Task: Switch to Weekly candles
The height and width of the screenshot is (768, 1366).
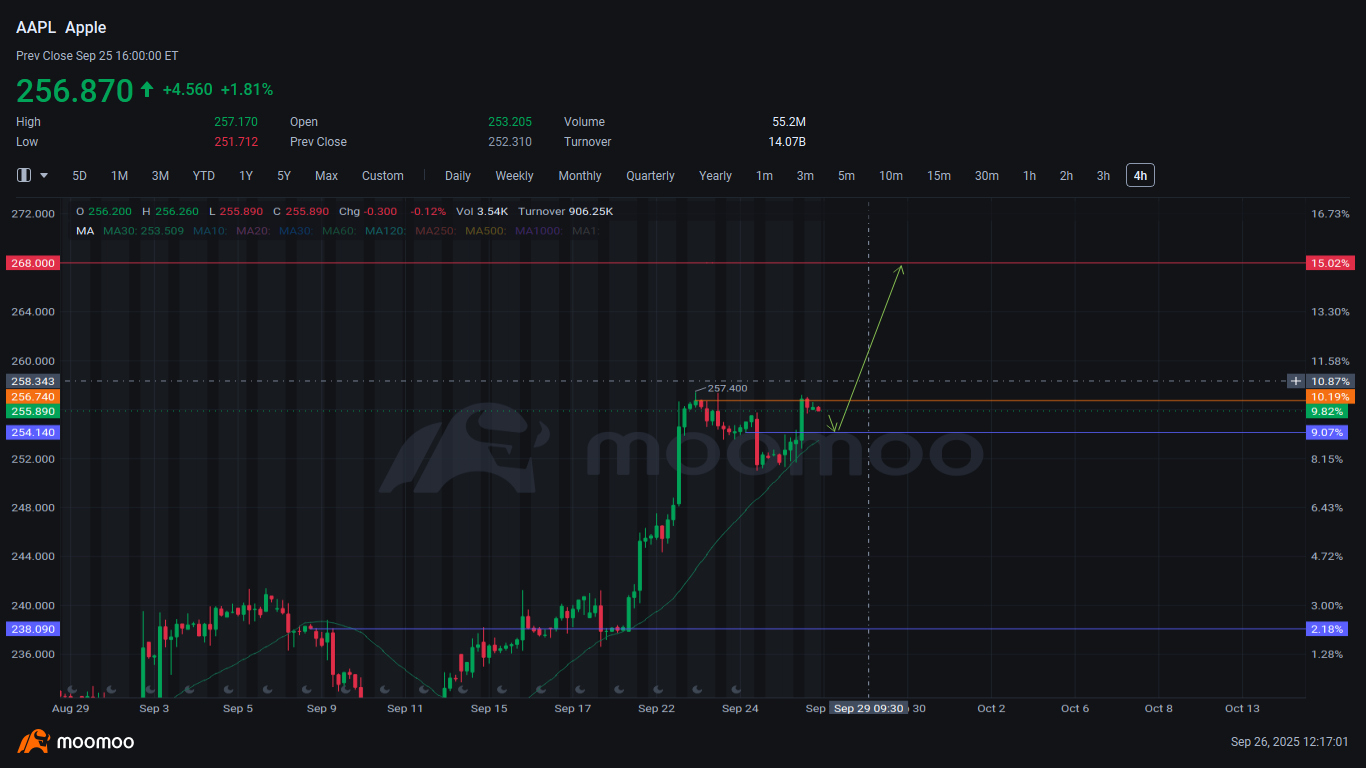Action: [514, 176]
